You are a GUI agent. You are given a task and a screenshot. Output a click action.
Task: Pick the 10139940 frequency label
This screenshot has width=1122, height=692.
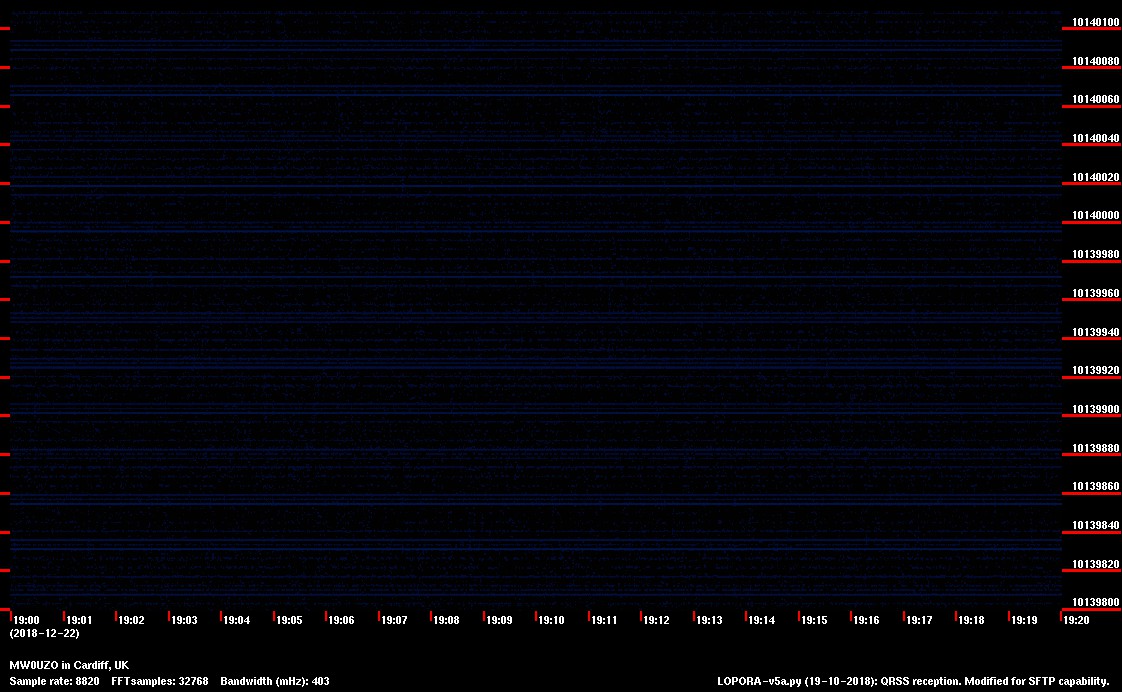(x=1096, y=332)
